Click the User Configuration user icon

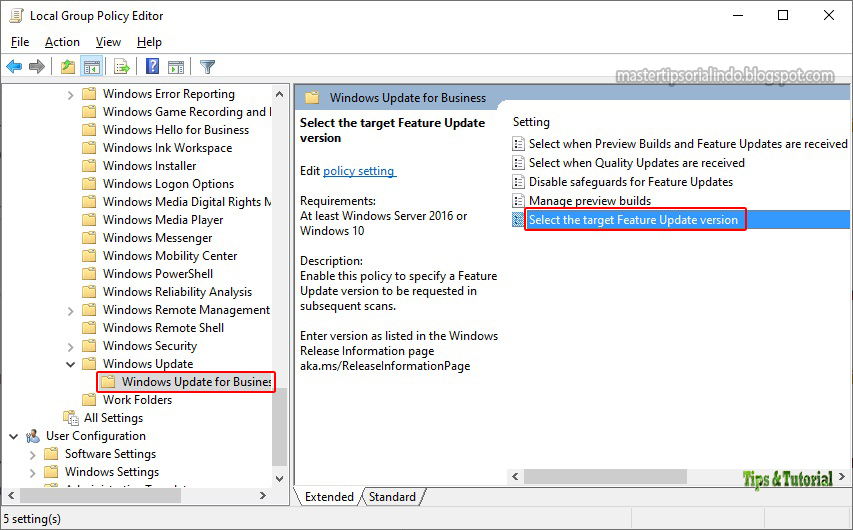pos(33,436)
